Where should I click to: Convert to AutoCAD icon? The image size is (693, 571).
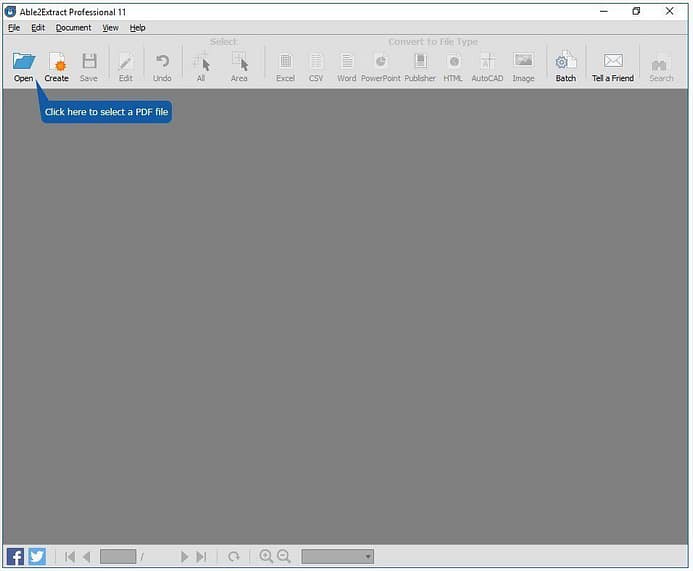pyautogui.click(x=487, y=61)
